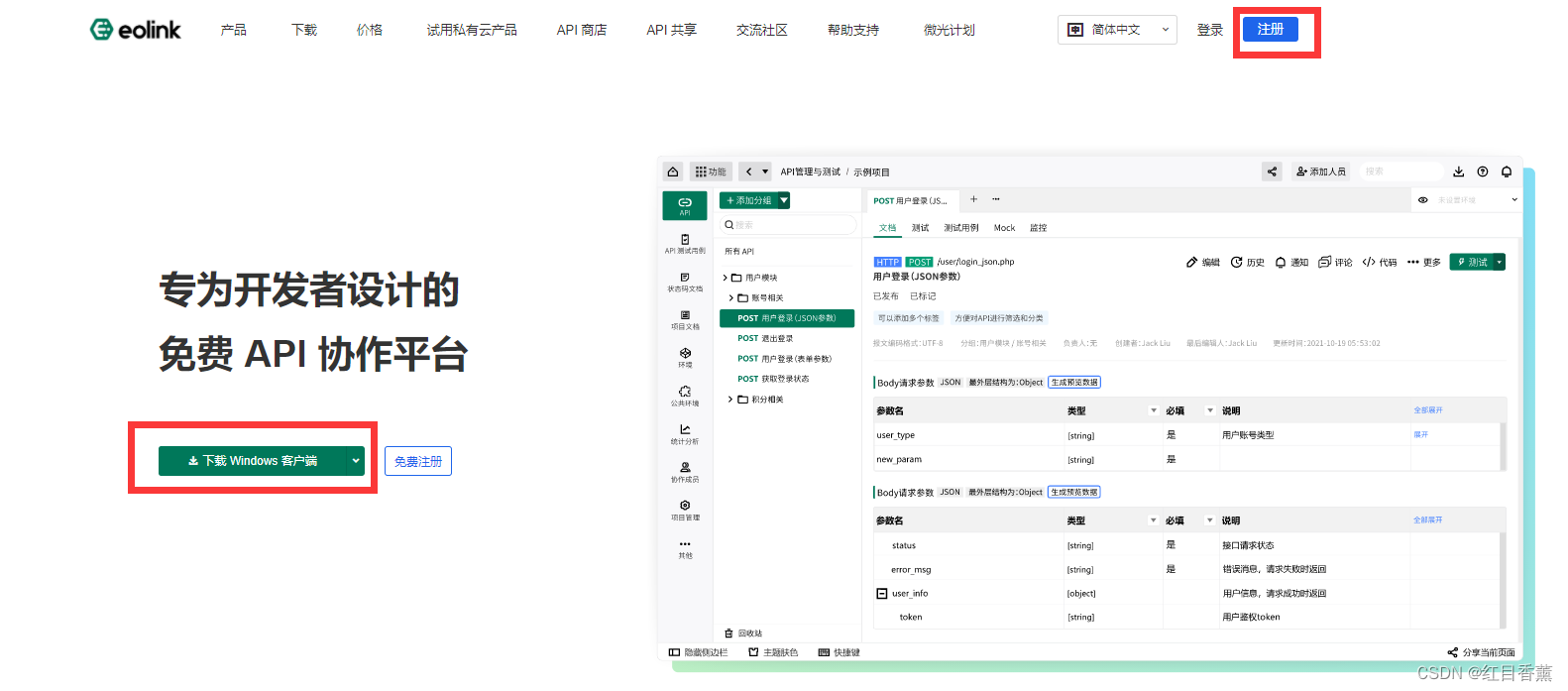
Task: Open 项目文档 sidebar icon
Action: coord(685,320)
